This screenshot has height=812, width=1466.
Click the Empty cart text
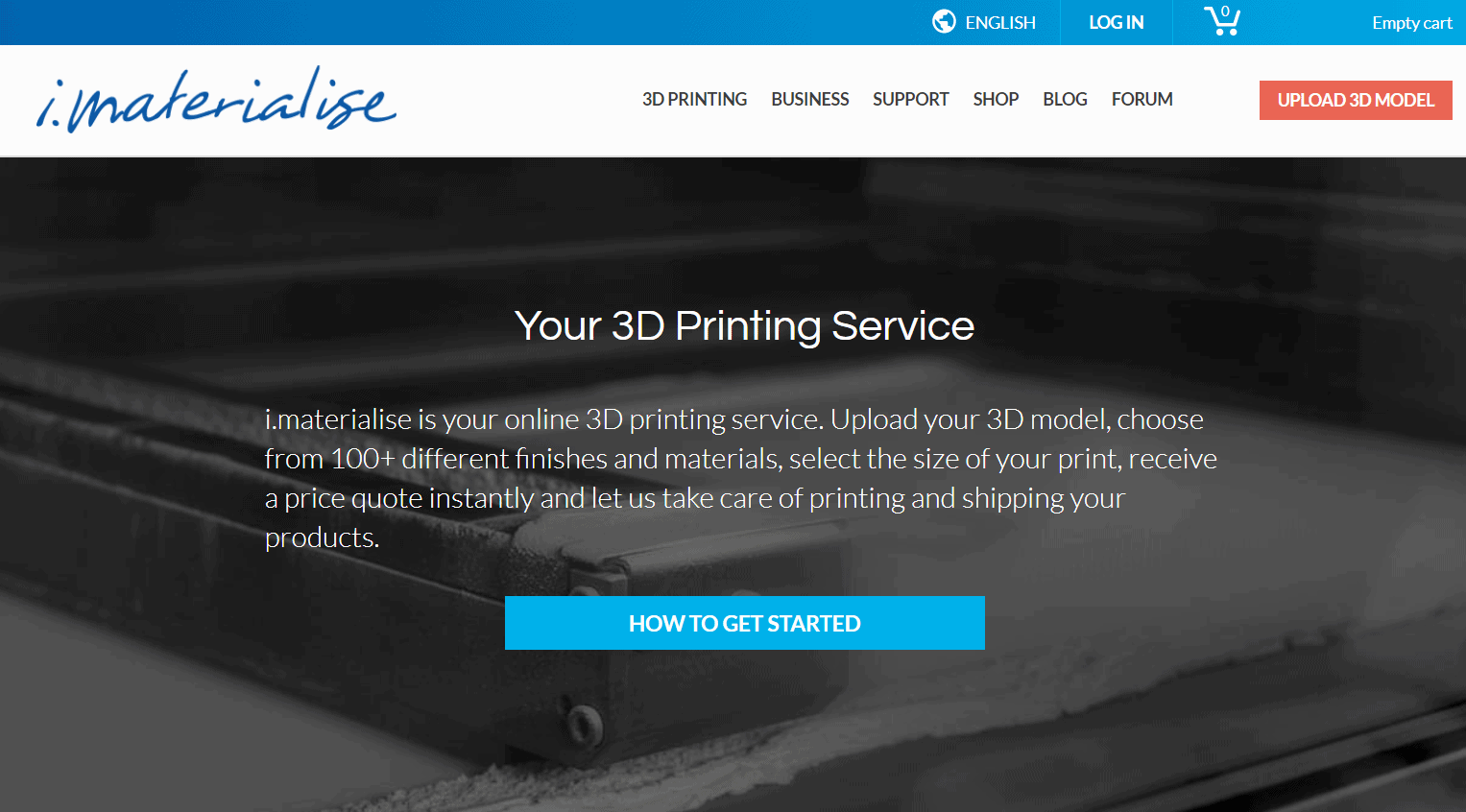point(1411,23)
